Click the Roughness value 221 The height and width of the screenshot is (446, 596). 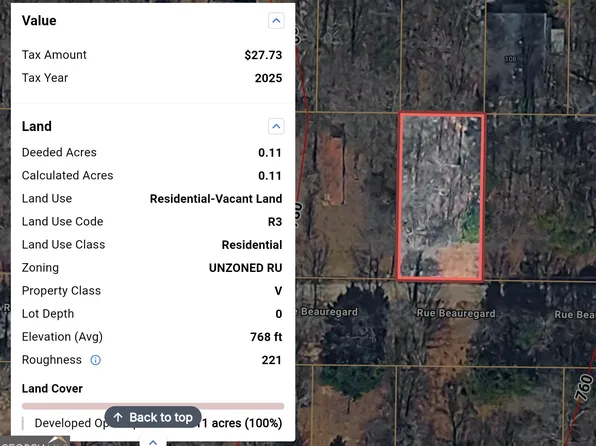tap(271, 360)
